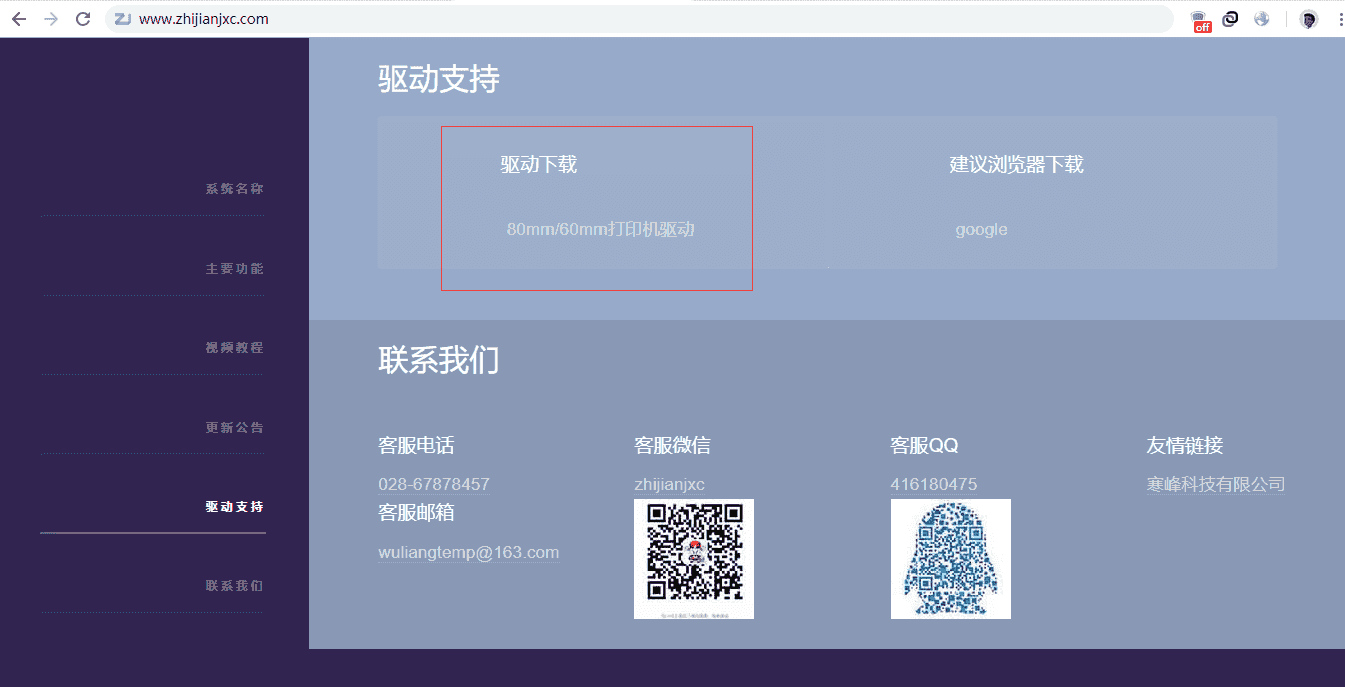Go to 系统名称 section in sidebar
The width and height of the screenshot is (1345, 687).
point(234,189)
